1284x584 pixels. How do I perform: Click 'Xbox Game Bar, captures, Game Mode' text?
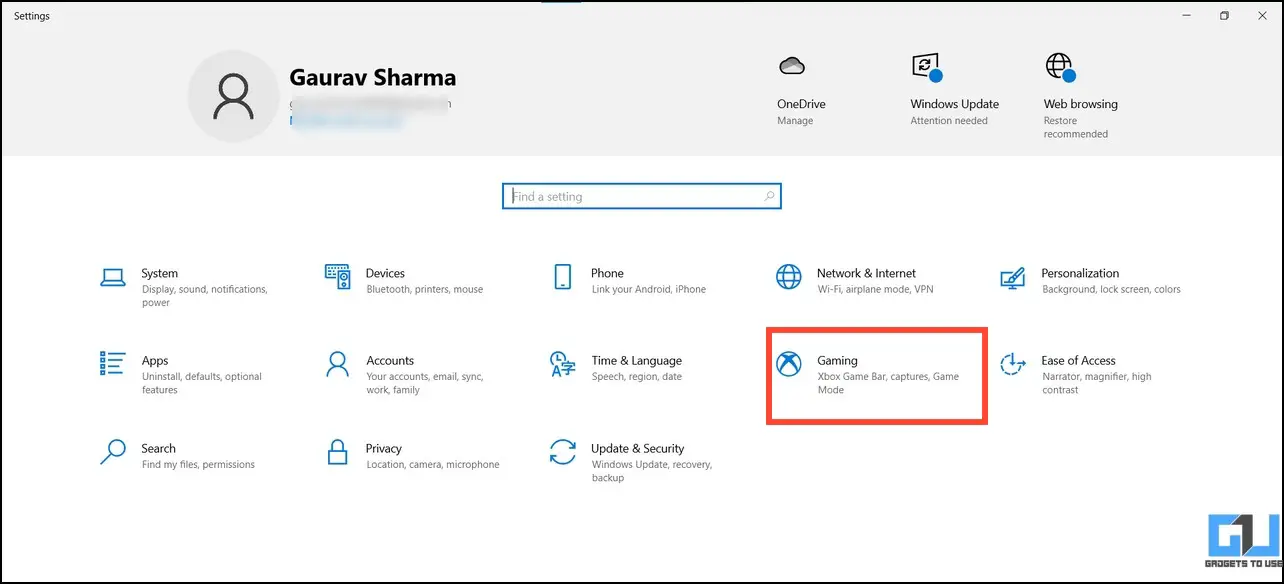tap(888, 383)
